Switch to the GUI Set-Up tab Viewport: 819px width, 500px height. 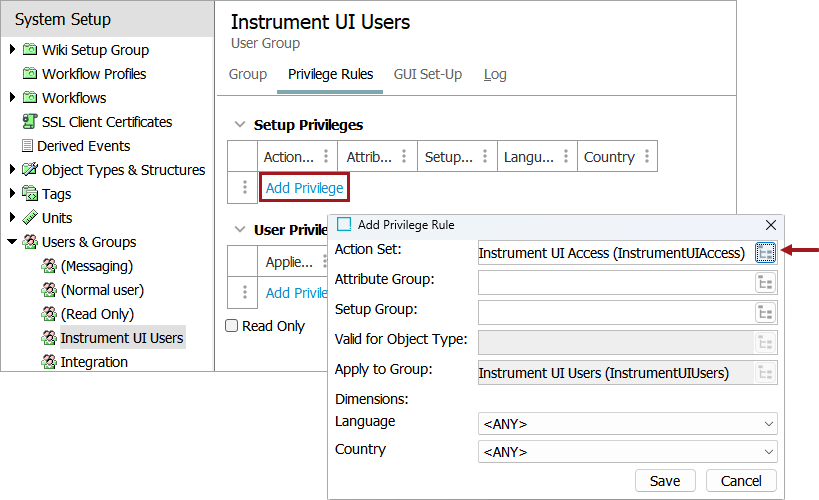[x=428, y=74]
